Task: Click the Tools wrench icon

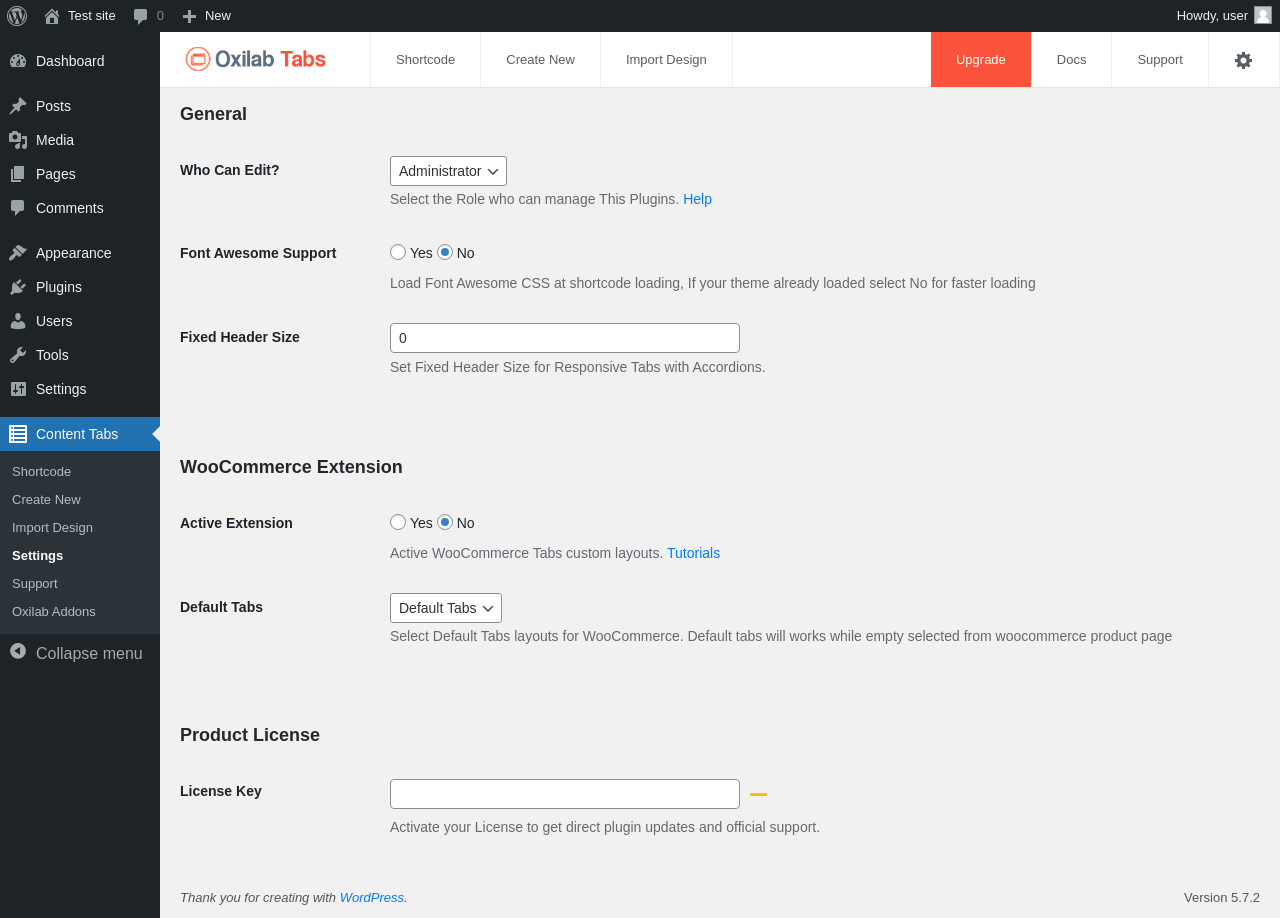Action: click(x=18, y=355)
